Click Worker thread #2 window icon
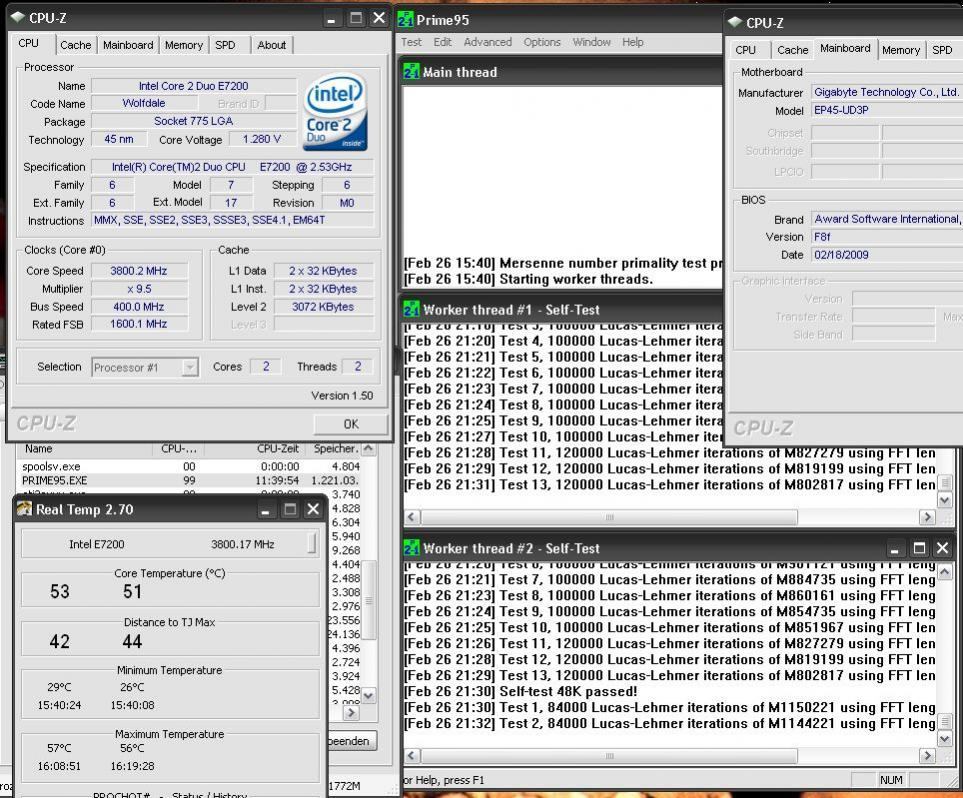Screen dimensions: 963x798 point(411,548)
